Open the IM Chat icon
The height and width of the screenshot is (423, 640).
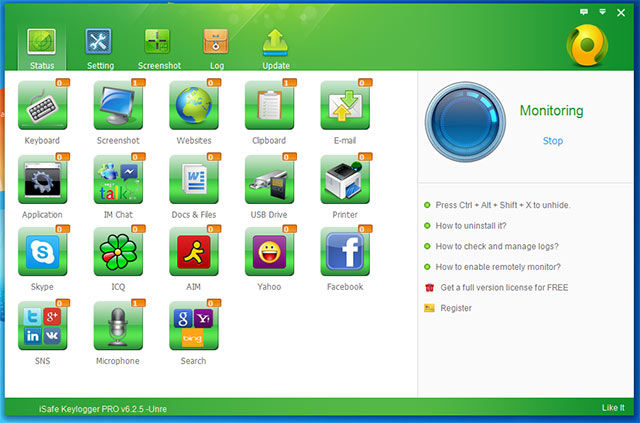pos(118,180)
